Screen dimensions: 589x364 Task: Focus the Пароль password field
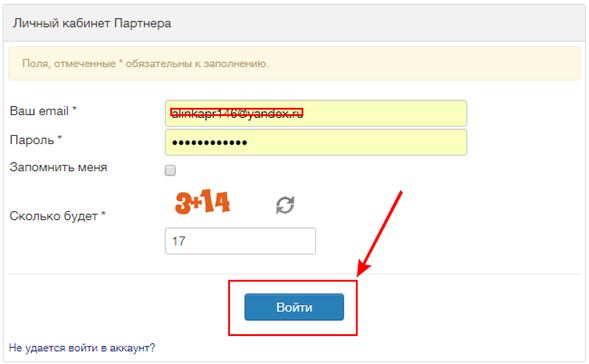coord(316,142)
